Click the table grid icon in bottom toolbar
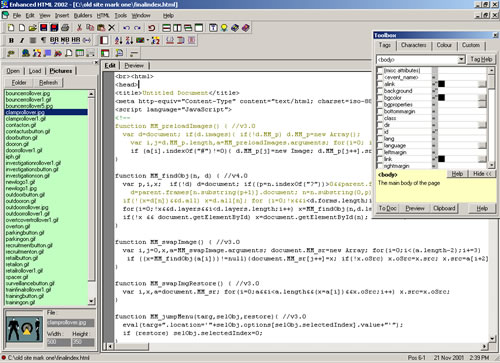The width and height of the screenshot is (500, 363). pyautogui.click(x=80, y=53)
